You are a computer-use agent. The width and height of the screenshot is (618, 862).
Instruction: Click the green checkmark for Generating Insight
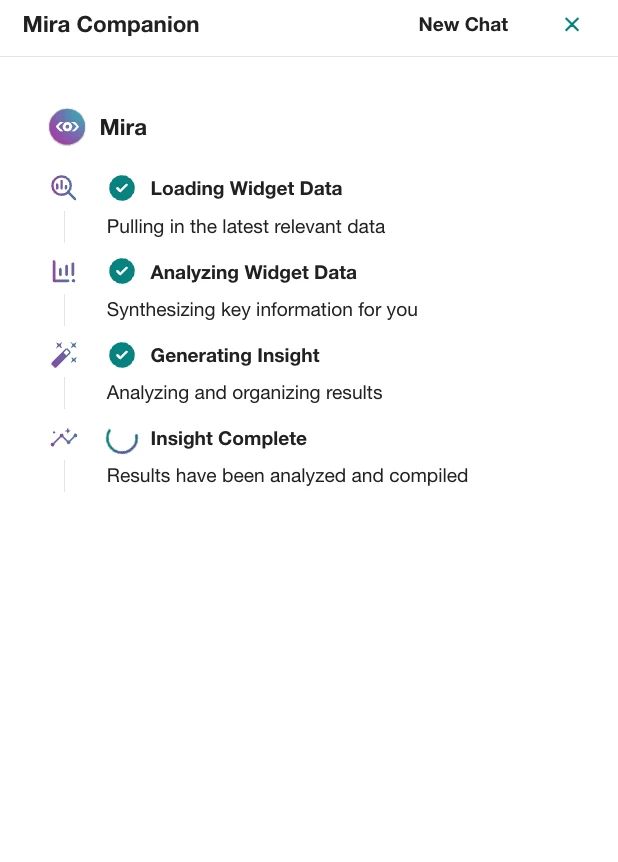coord(122,355)
